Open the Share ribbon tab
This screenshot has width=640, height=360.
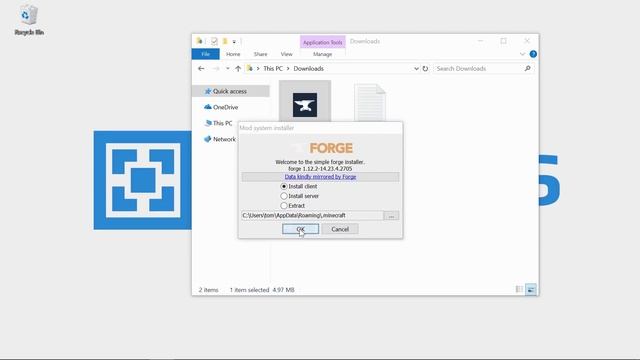[260, 54]
